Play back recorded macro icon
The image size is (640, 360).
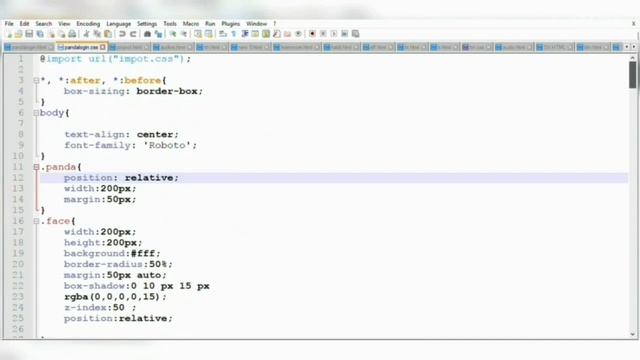click(334, 34)
